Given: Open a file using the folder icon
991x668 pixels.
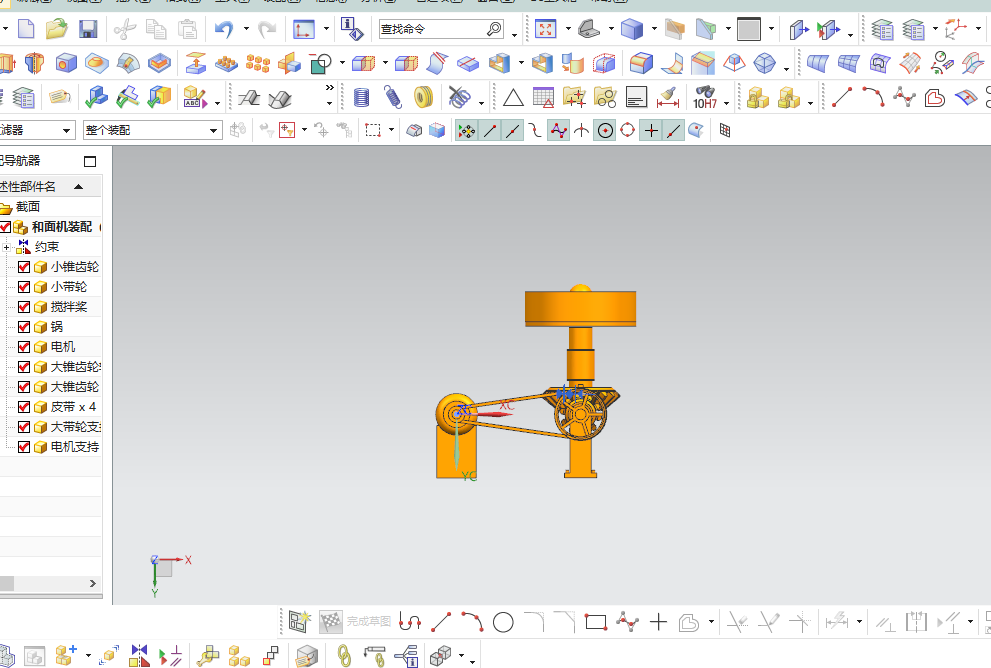Looking at the screenshot, I should (57, 29).
